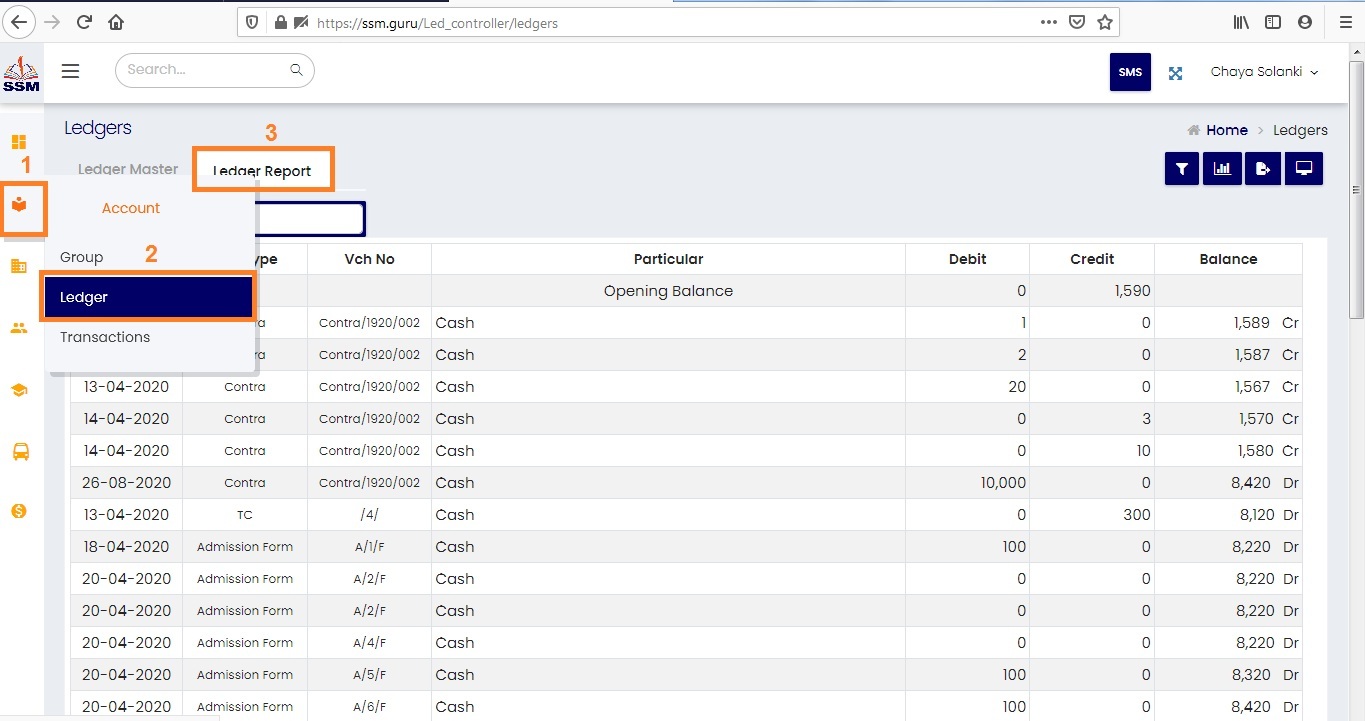Expand the Chaya Solanki user dropdown

(x=1264, y=72)
